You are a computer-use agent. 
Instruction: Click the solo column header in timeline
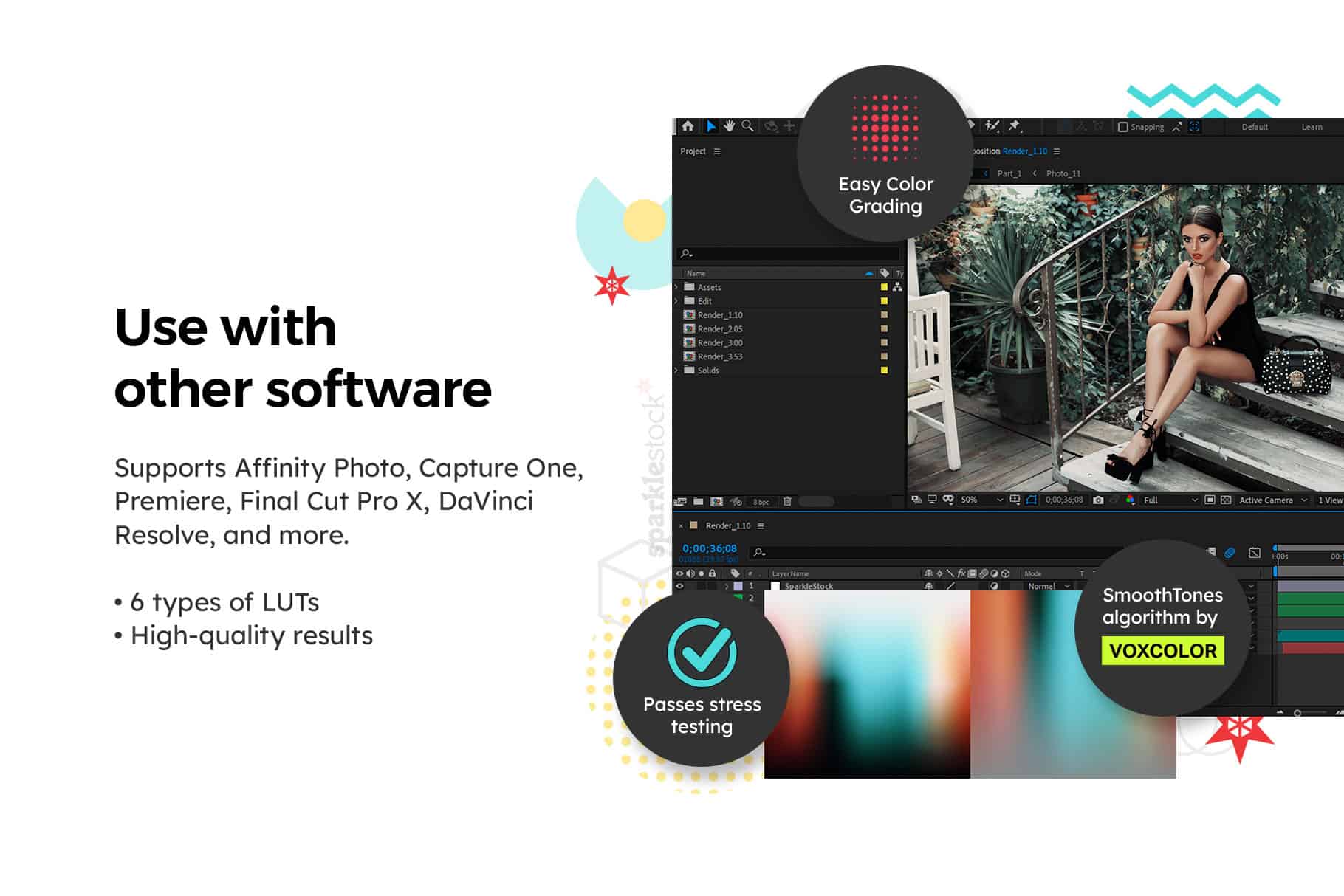[x=702, y=573]
